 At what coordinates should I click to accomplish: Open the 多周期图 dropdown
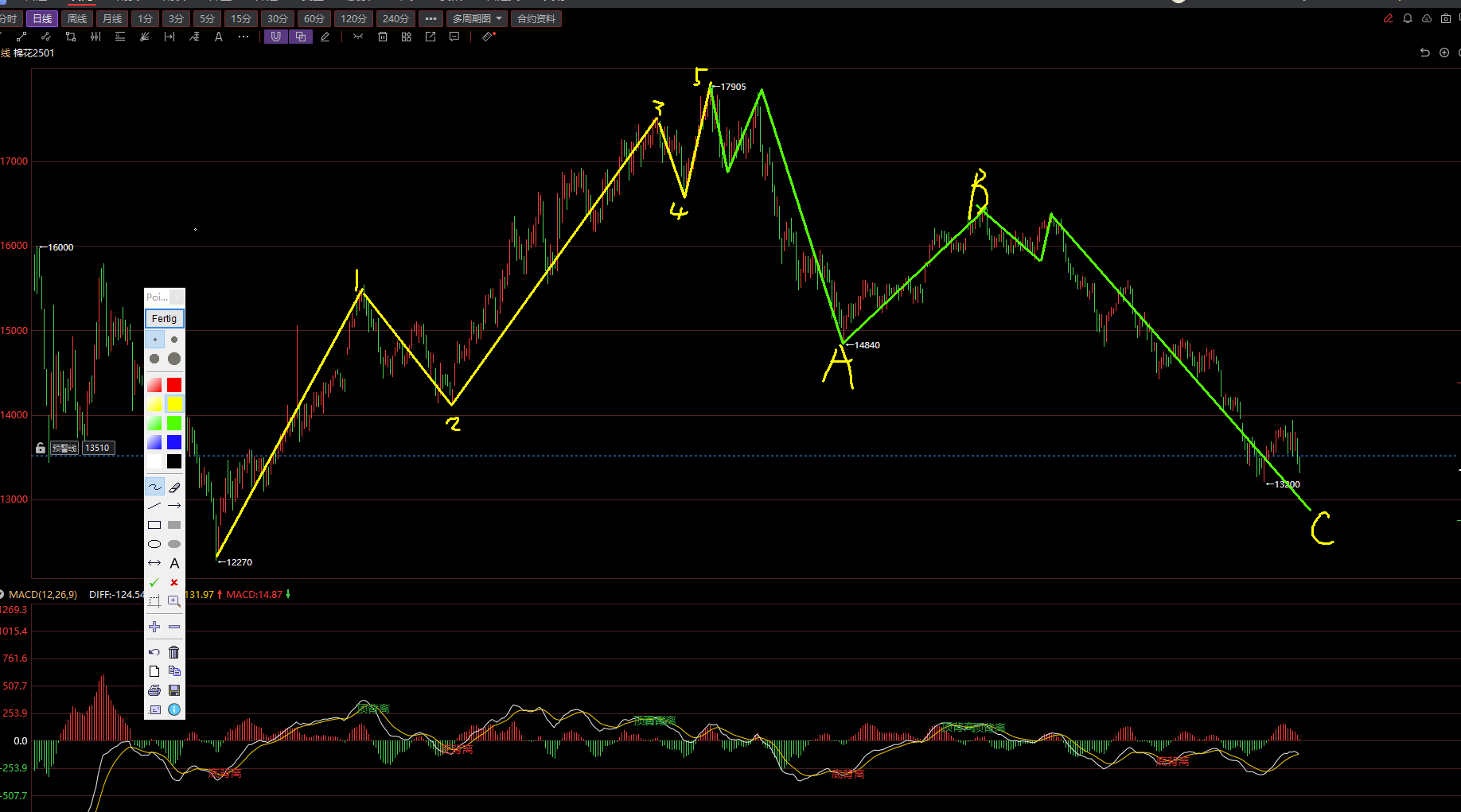(477, 18)
